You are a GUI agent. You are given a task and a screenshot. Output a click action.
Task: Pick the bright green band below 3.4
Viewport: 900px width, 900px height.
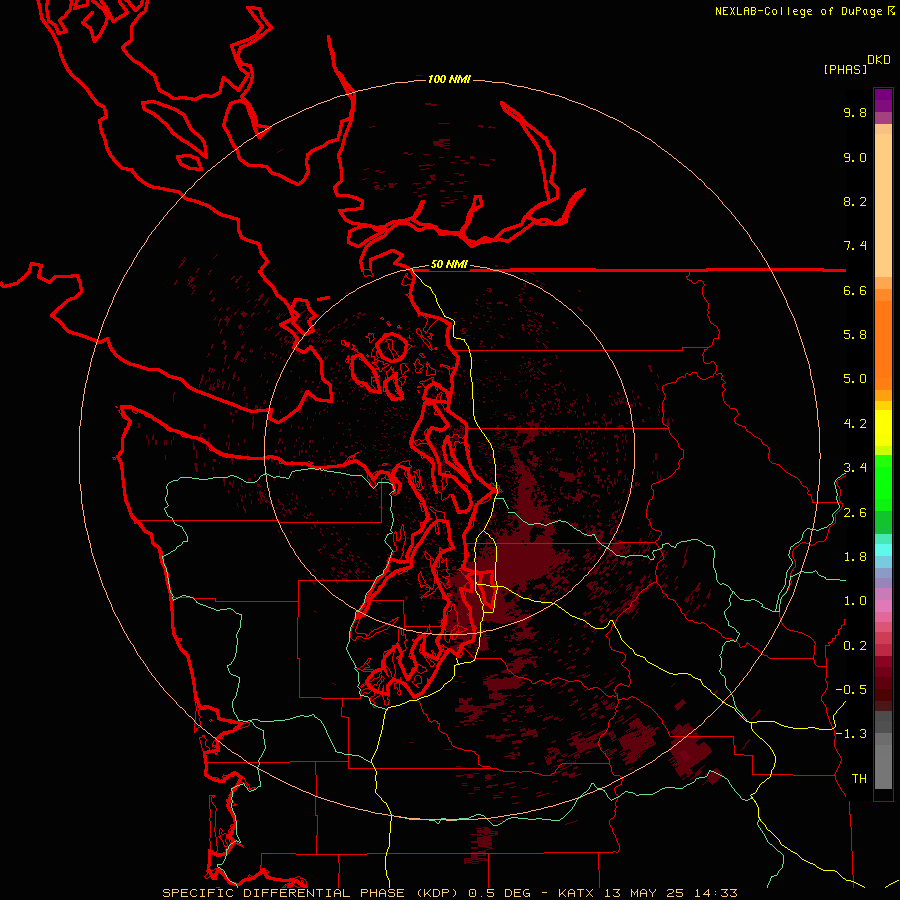[x=883, y=488]
